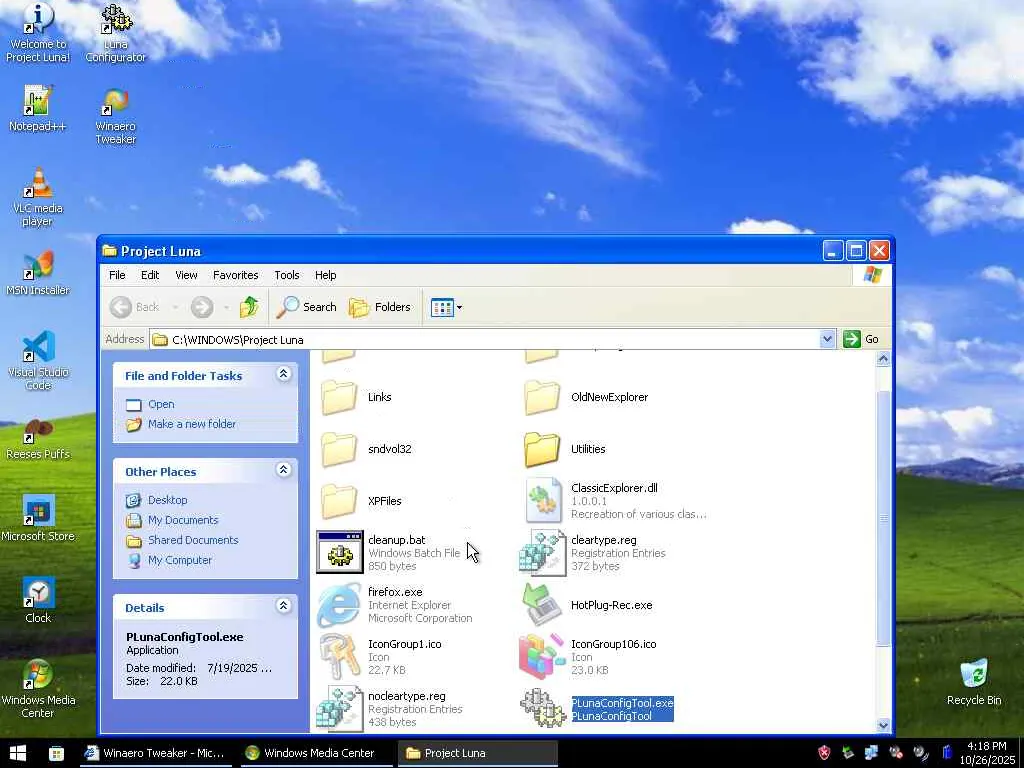
Task: Go to Shared Documents link
Action: coord(182,540)
